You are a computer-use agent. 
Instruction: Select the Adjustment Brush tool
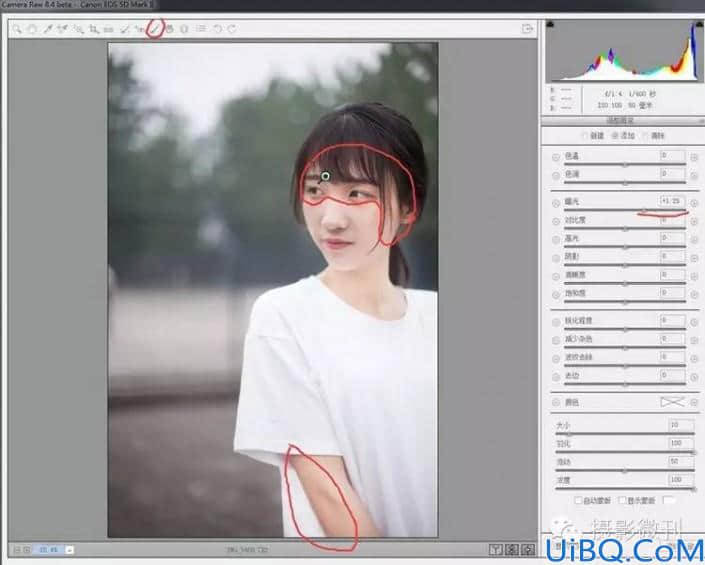point(155,29)
